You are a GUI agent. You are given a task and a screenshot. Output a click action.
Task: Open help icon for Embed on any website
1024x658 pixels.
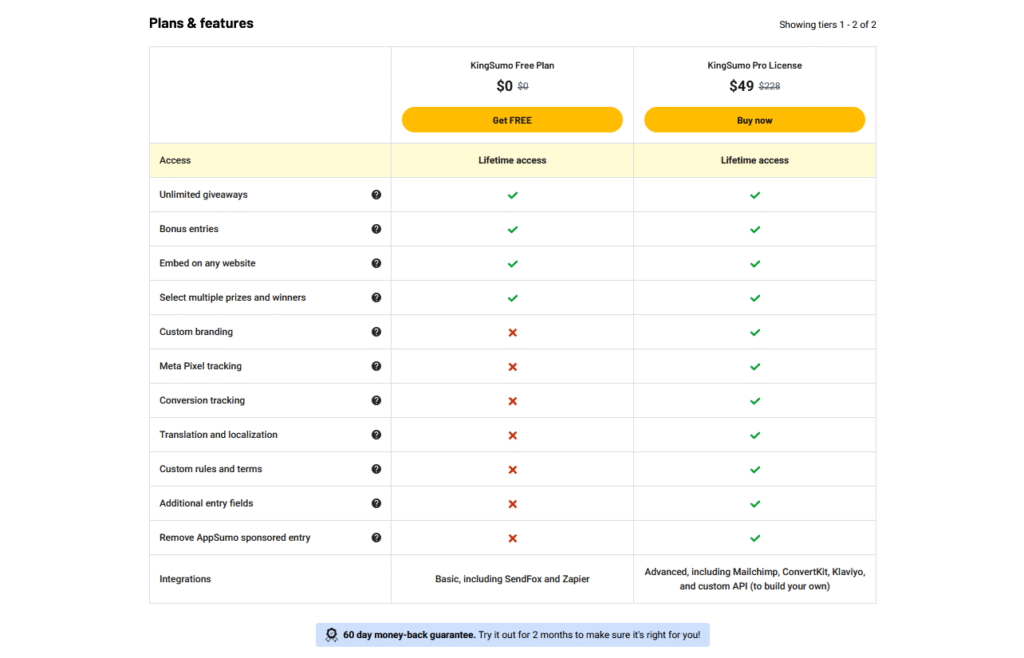376,263
